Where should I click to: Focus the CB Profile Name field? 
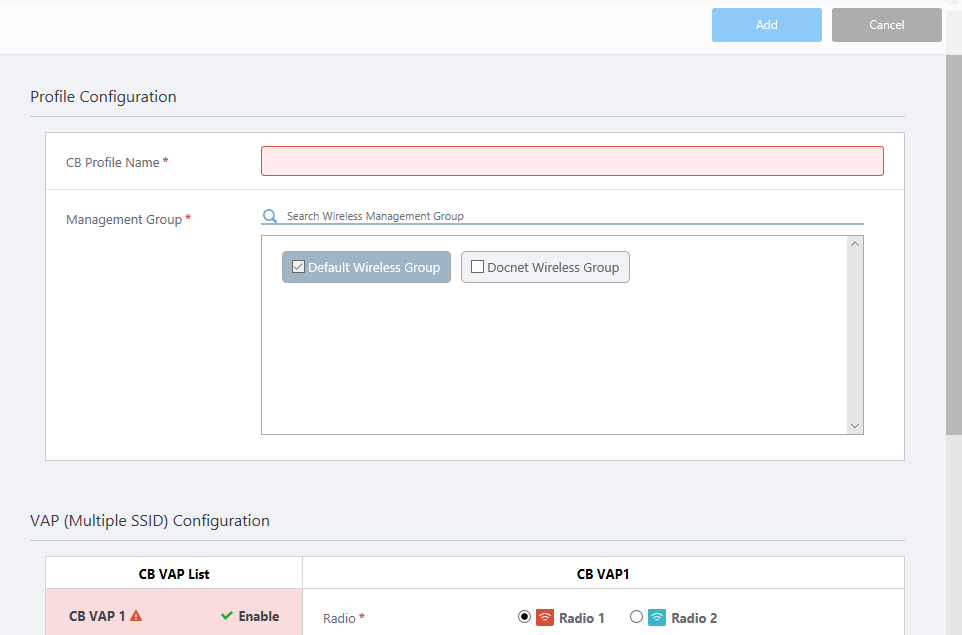pyautogui.click(x=572, y=161)
